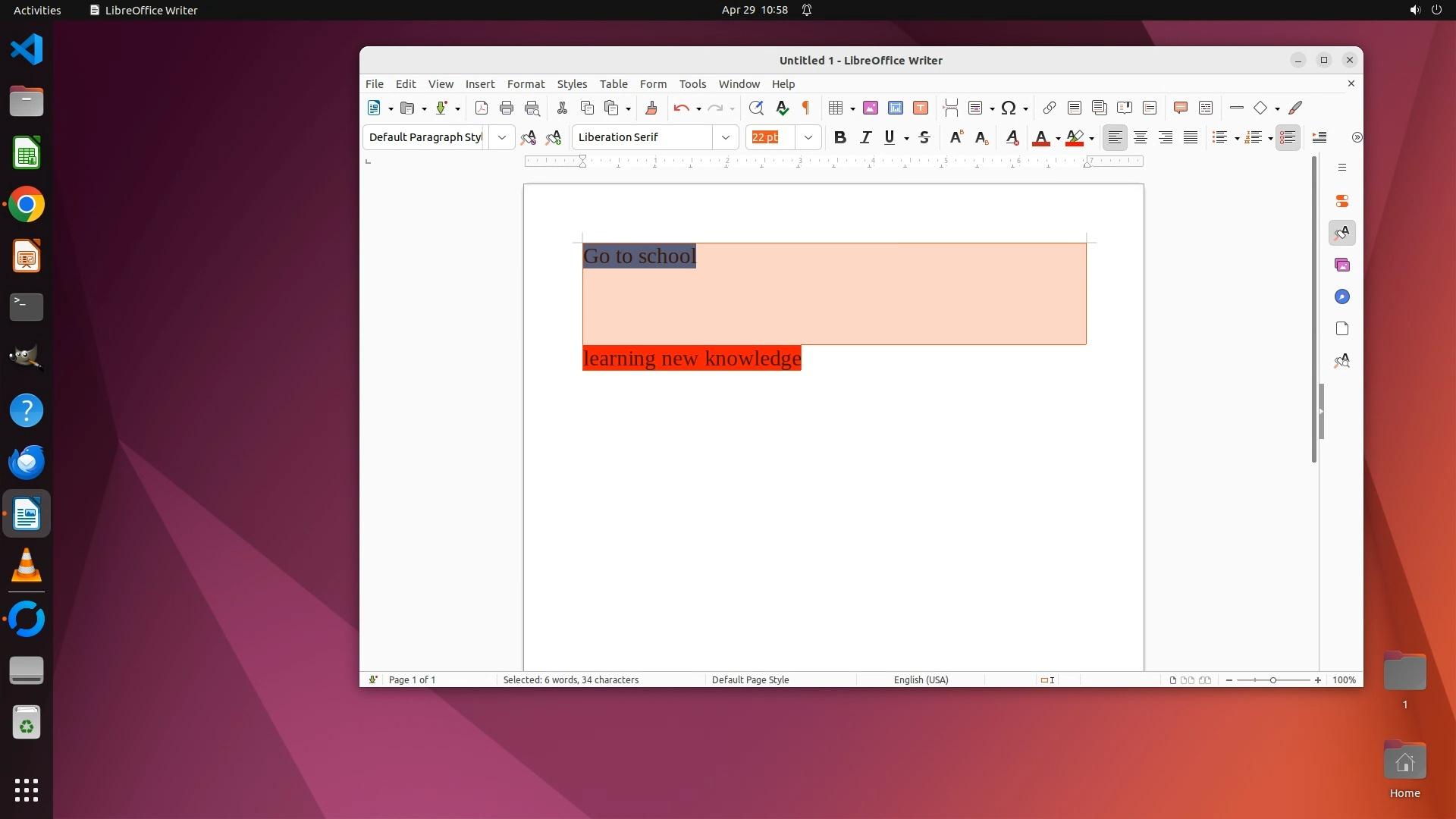Click English (USA) language in status bar
The image size is (1456, 819).
pyautogui.click(x=921, y=679)
